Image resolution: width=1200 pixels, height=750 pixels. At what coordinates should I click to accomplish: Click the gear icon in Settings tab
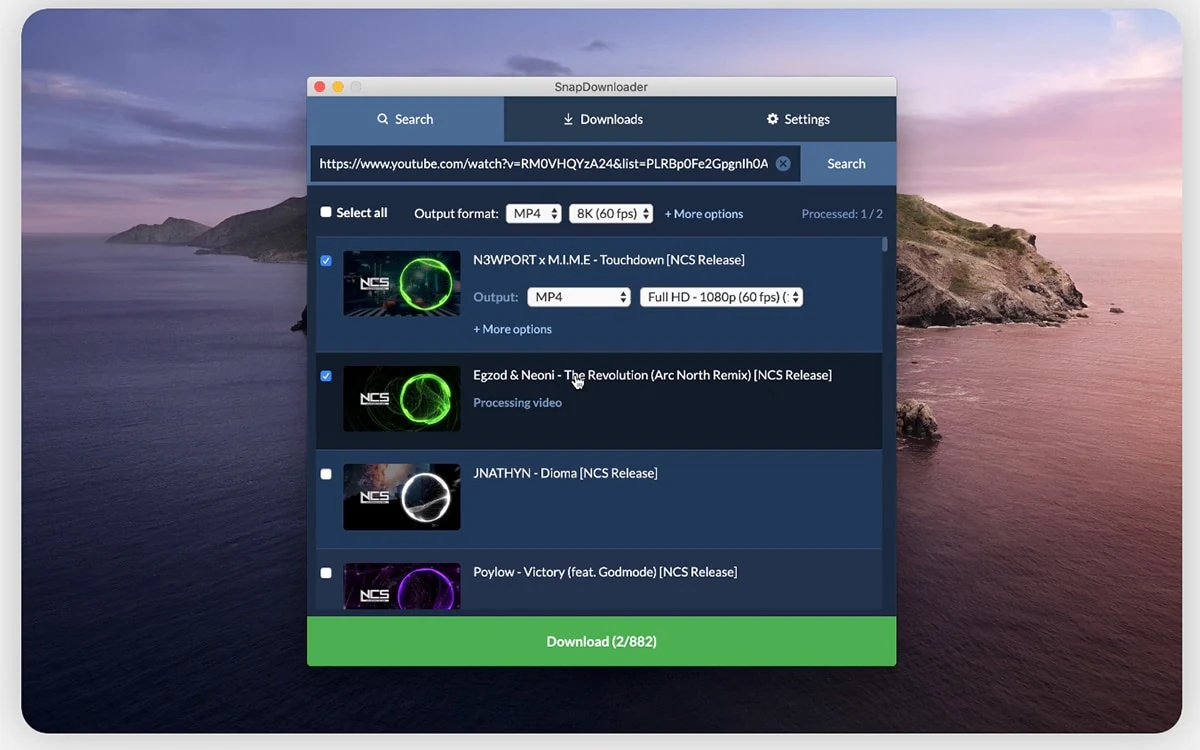[x=772, y=119]
